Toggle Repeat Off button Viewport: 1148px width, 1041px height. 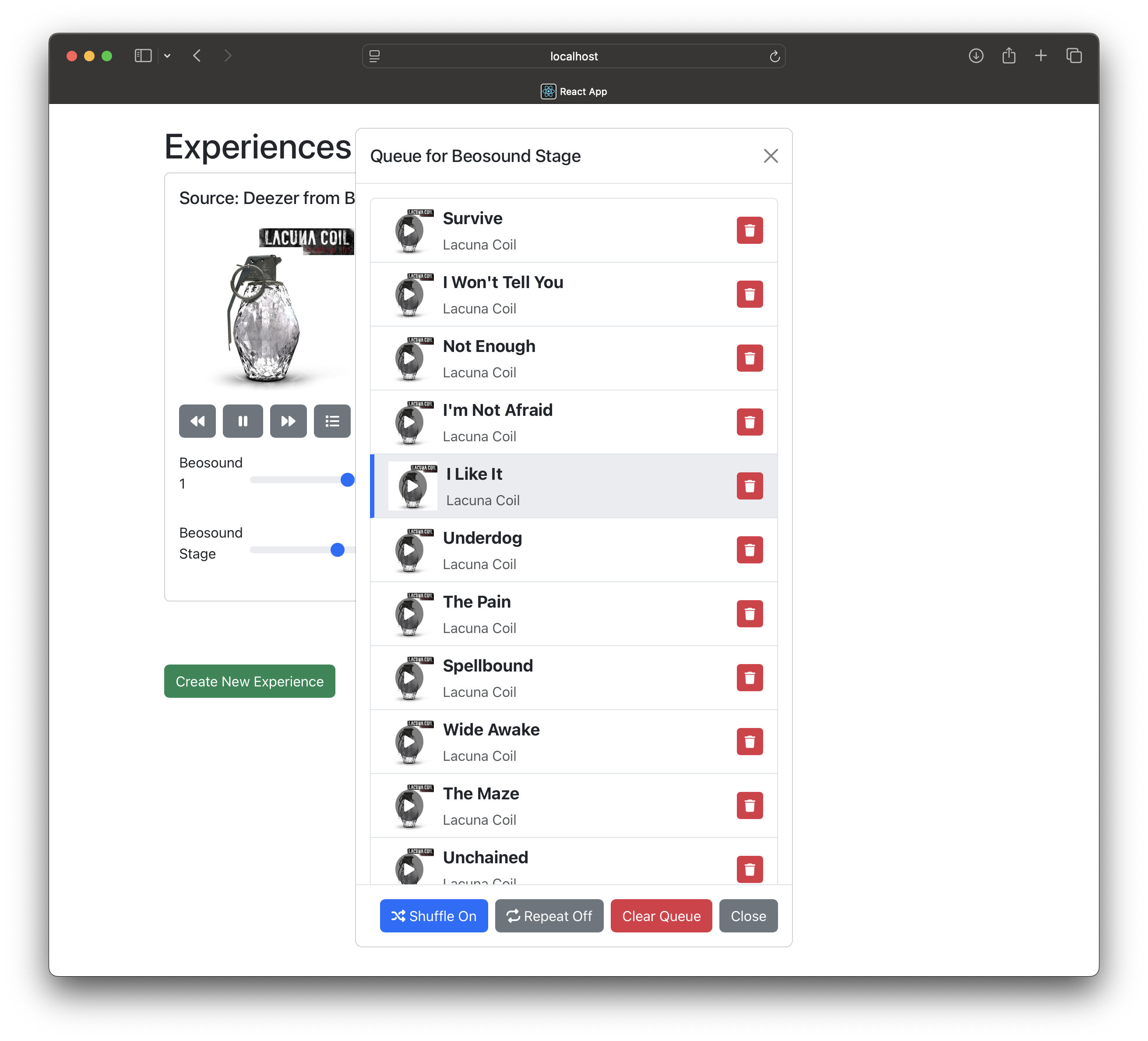click(549, 916)
